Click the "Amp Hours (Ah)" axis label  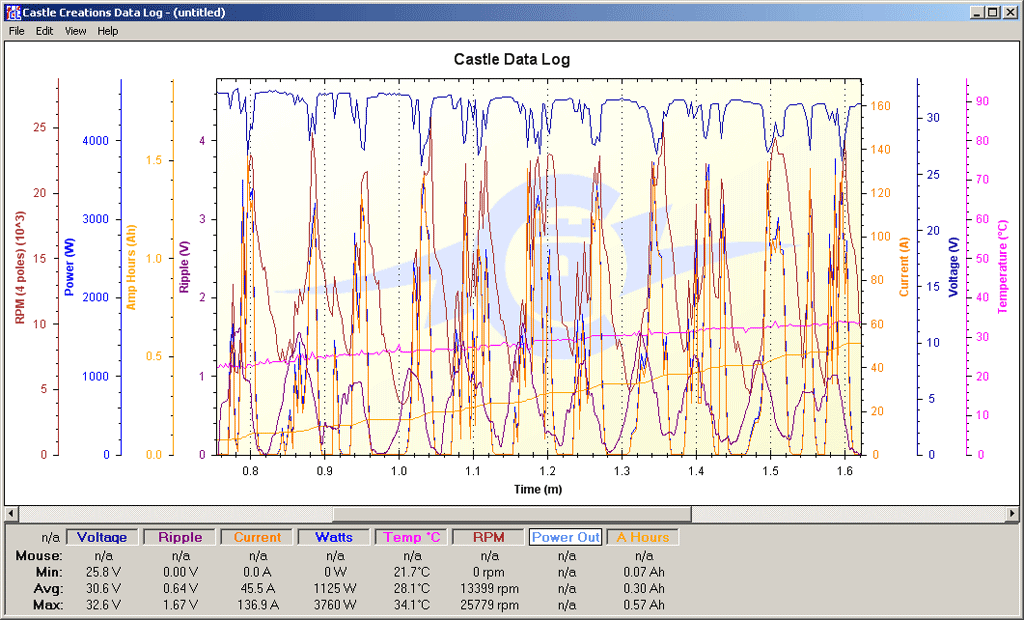coord(131,267)
